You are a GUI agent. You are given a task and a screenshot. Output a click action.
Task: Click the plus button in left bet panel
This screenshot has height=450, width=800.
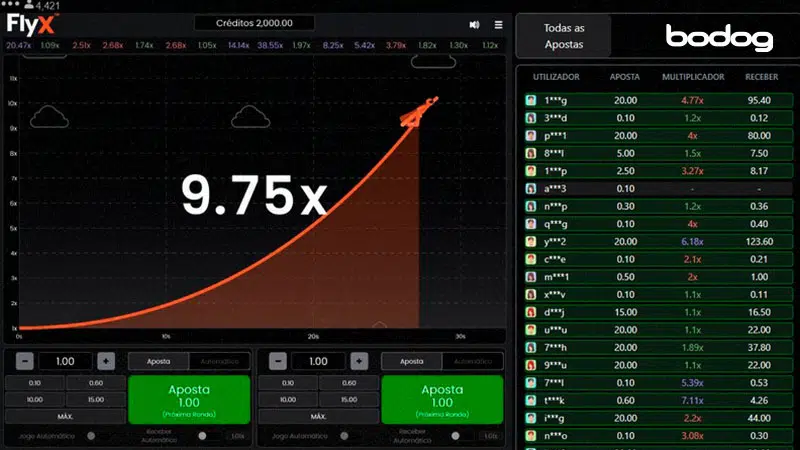click(x=107, y=361)
